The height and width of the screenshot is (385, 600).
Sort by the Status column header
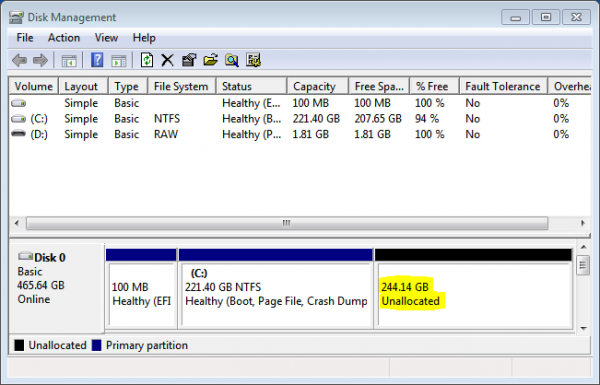[251, 86]
